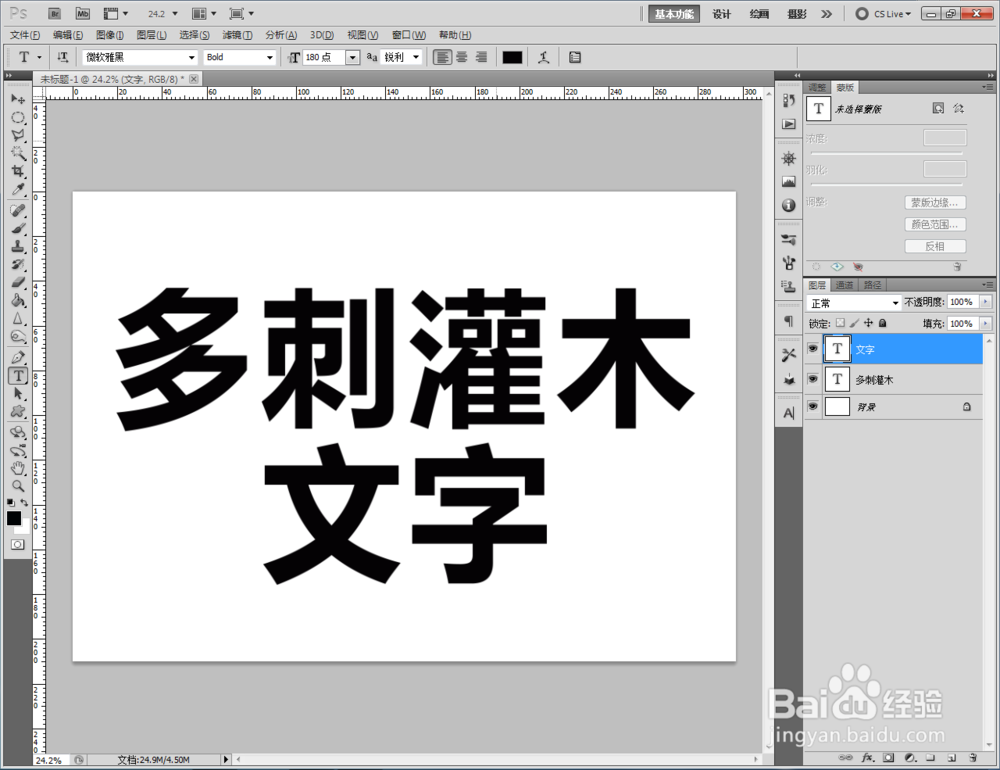Open 滤镜 menu
Image resolution: width=1000 pixels, height=770 pixels.
point(237,34)
